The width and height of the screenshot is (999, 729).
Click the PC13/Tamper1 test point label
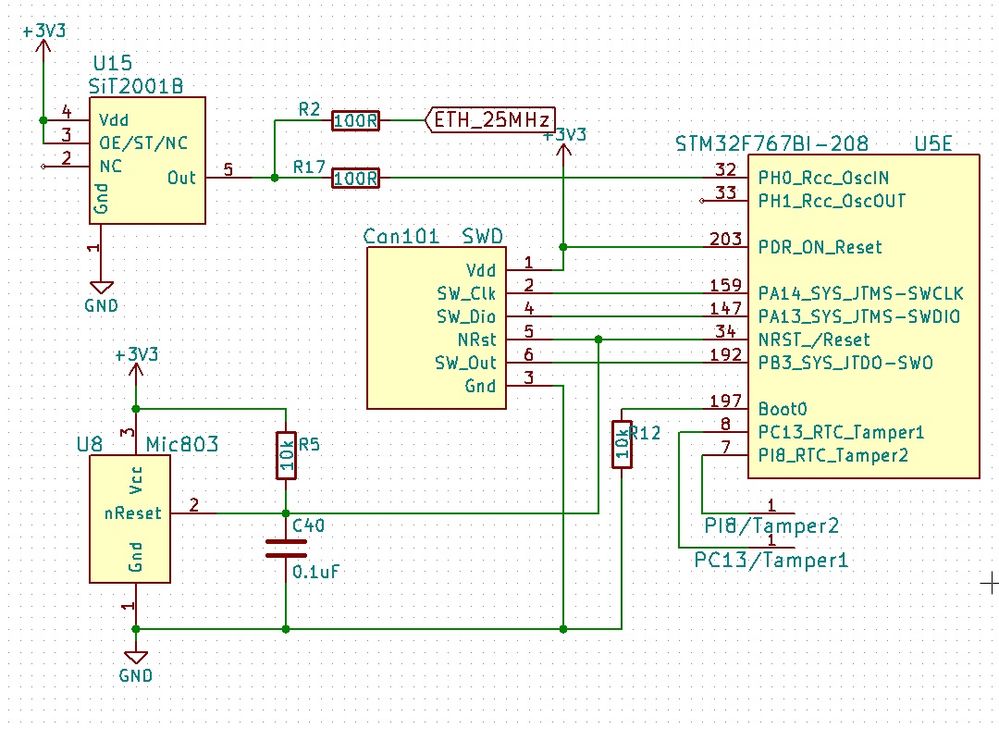point(771,560)
